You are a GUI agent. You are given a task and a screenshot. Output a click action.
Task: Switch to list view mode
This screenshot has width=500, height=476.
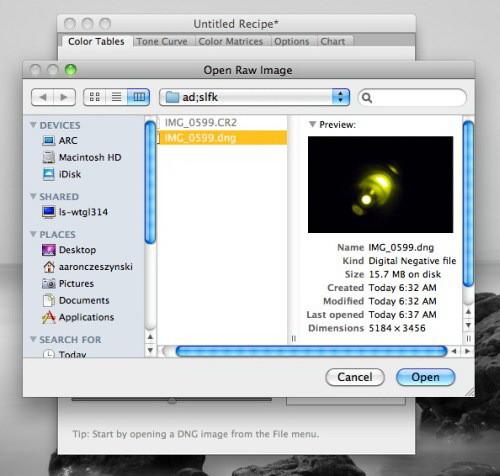coord(116,97)
